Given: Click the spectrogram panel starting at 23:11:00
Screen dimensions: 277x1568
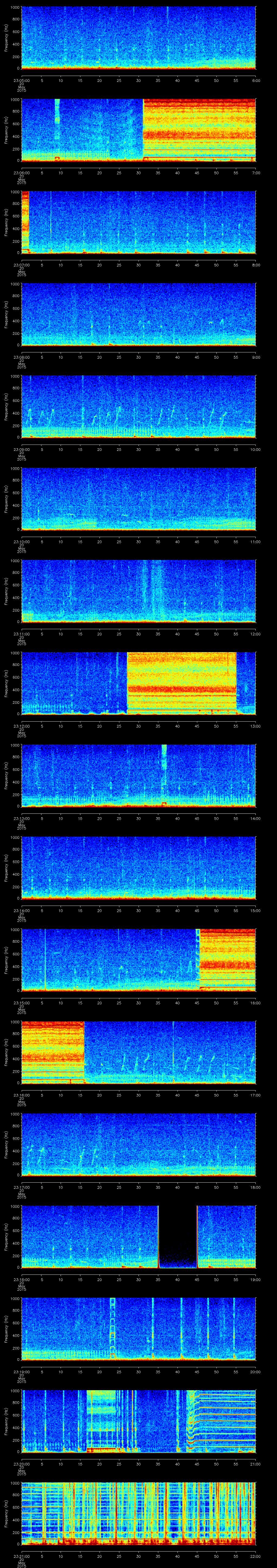Looking at the screenshot, I should tap(138, 591).
